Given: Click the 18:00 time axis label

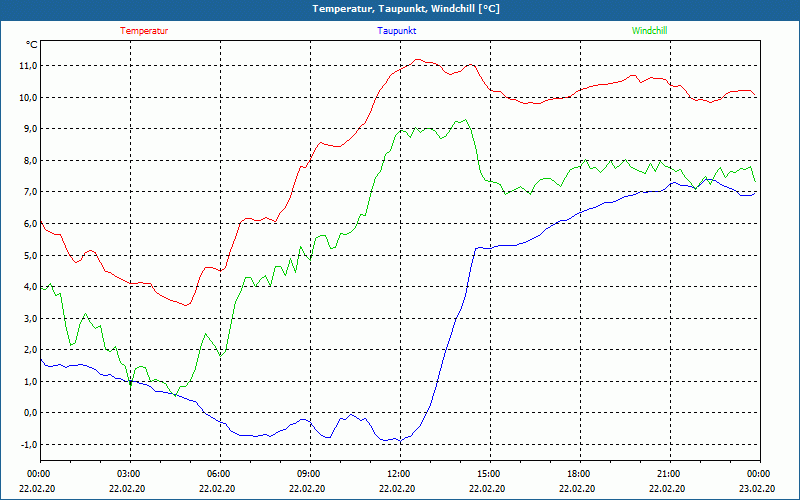Looking at the screenshot, I should tap(580, 474).
